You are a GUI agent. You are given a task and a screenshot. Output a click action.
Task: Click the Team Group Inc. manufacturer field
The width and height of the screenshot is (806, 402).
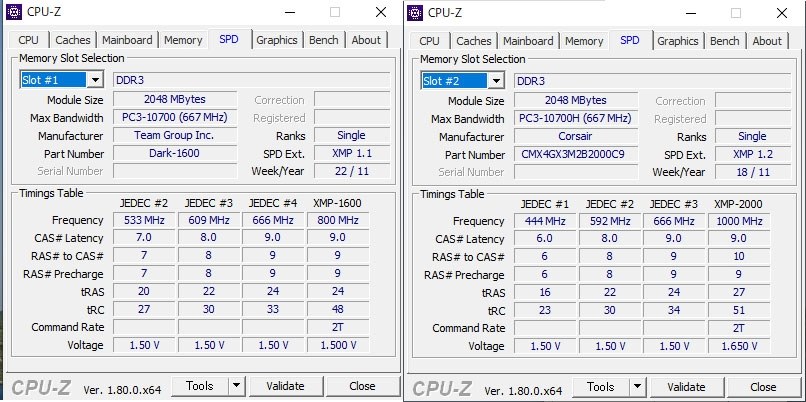(x=174, y=135)
